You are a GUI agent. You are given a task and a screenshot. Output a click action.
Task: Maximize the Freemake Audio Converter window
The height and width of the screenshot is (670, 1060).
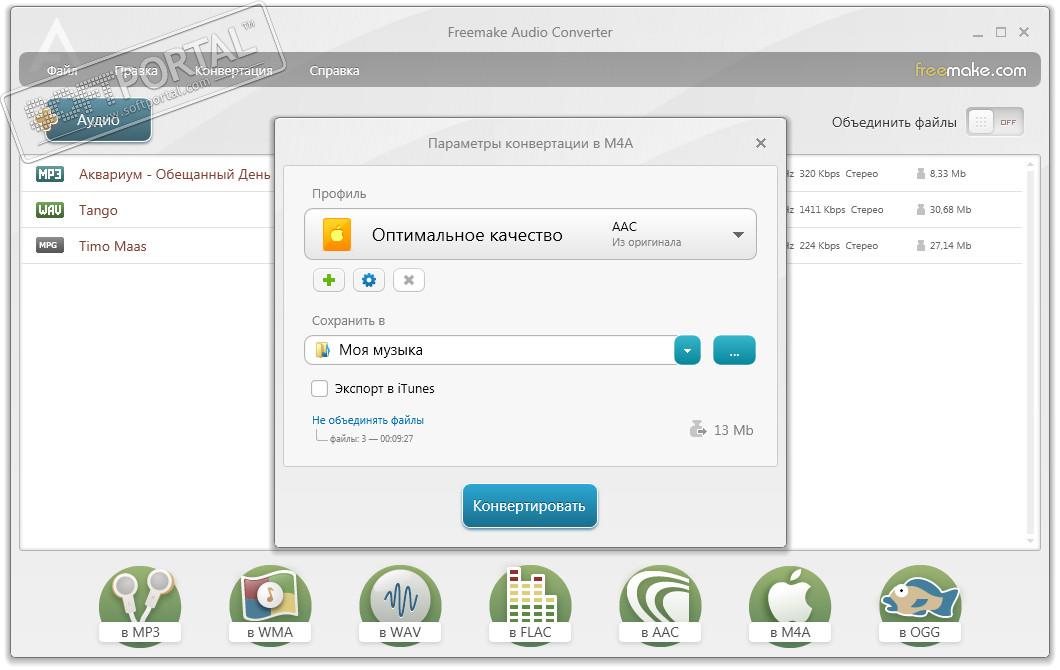(1001, 32)
